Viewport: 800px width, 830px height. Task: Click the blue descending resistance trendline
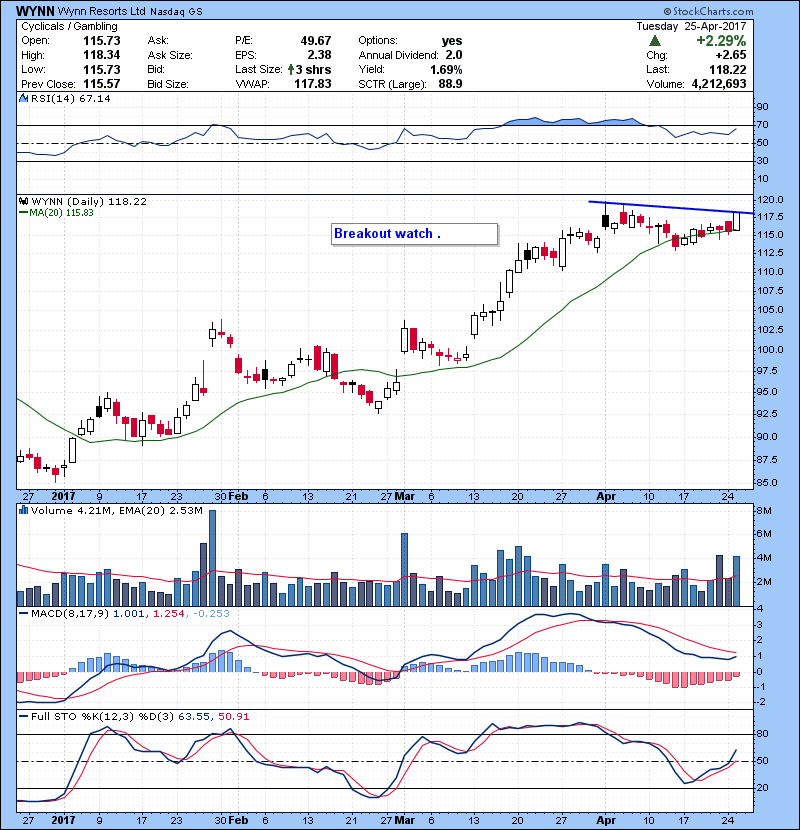[x=671, y=207]
